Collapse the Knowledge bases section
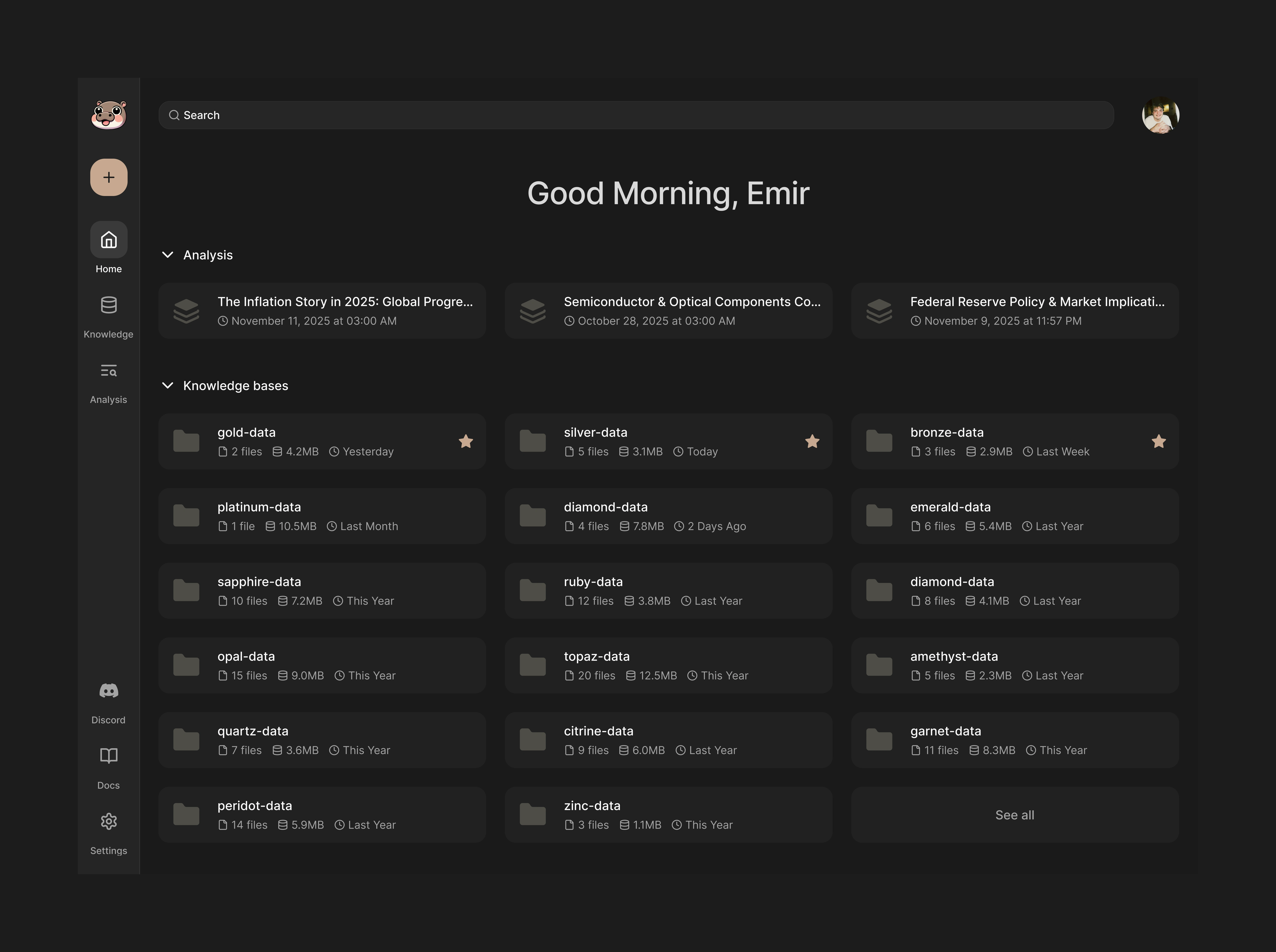Viewport: 1276px width, 952px height. [168, 386]
